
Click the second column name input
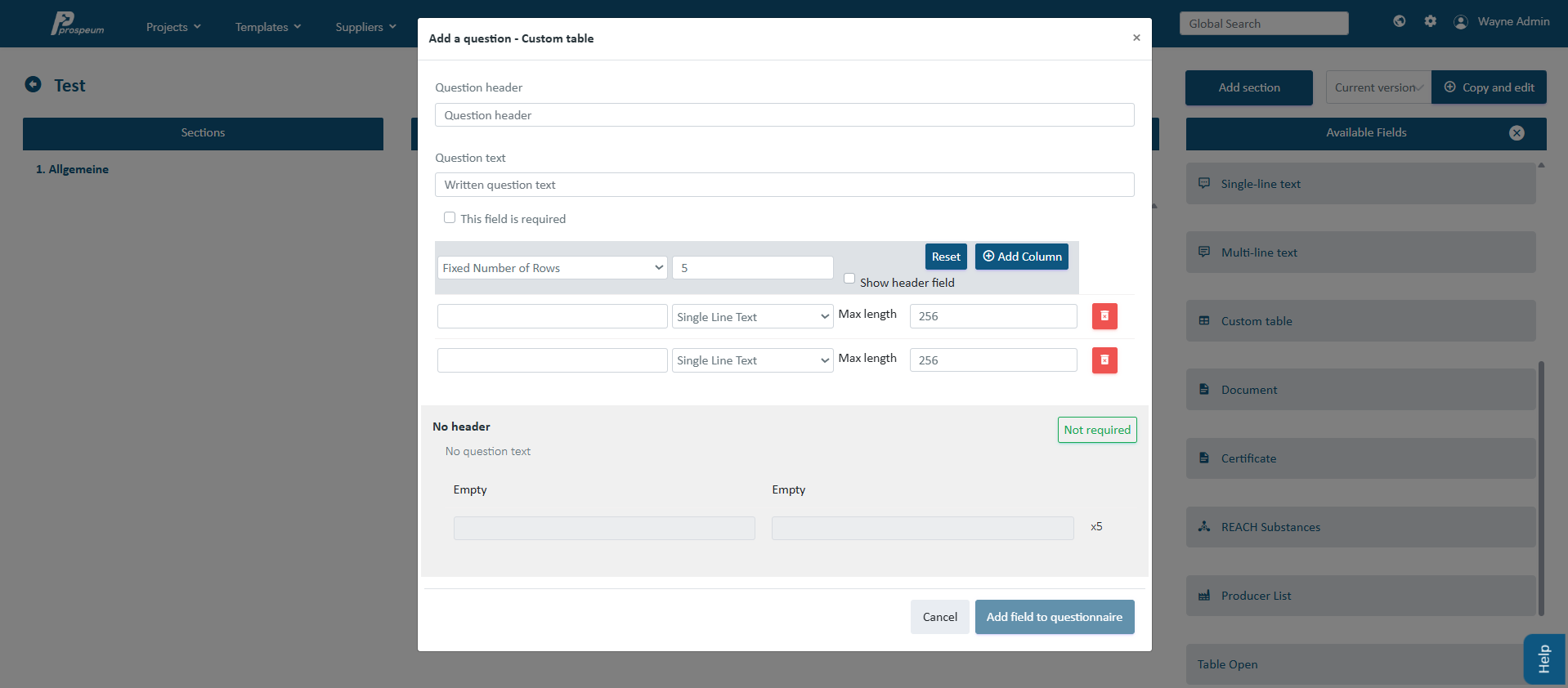(553, 360)
